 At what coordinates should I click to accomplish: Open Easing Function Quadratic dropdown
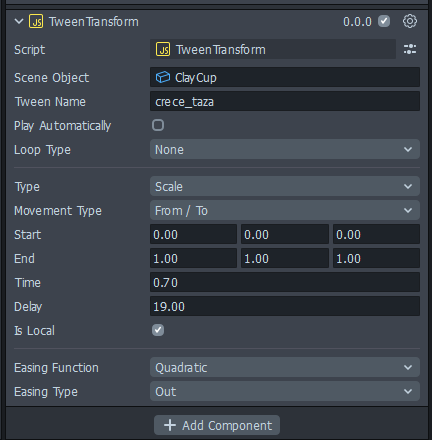(x=285, y=367)
